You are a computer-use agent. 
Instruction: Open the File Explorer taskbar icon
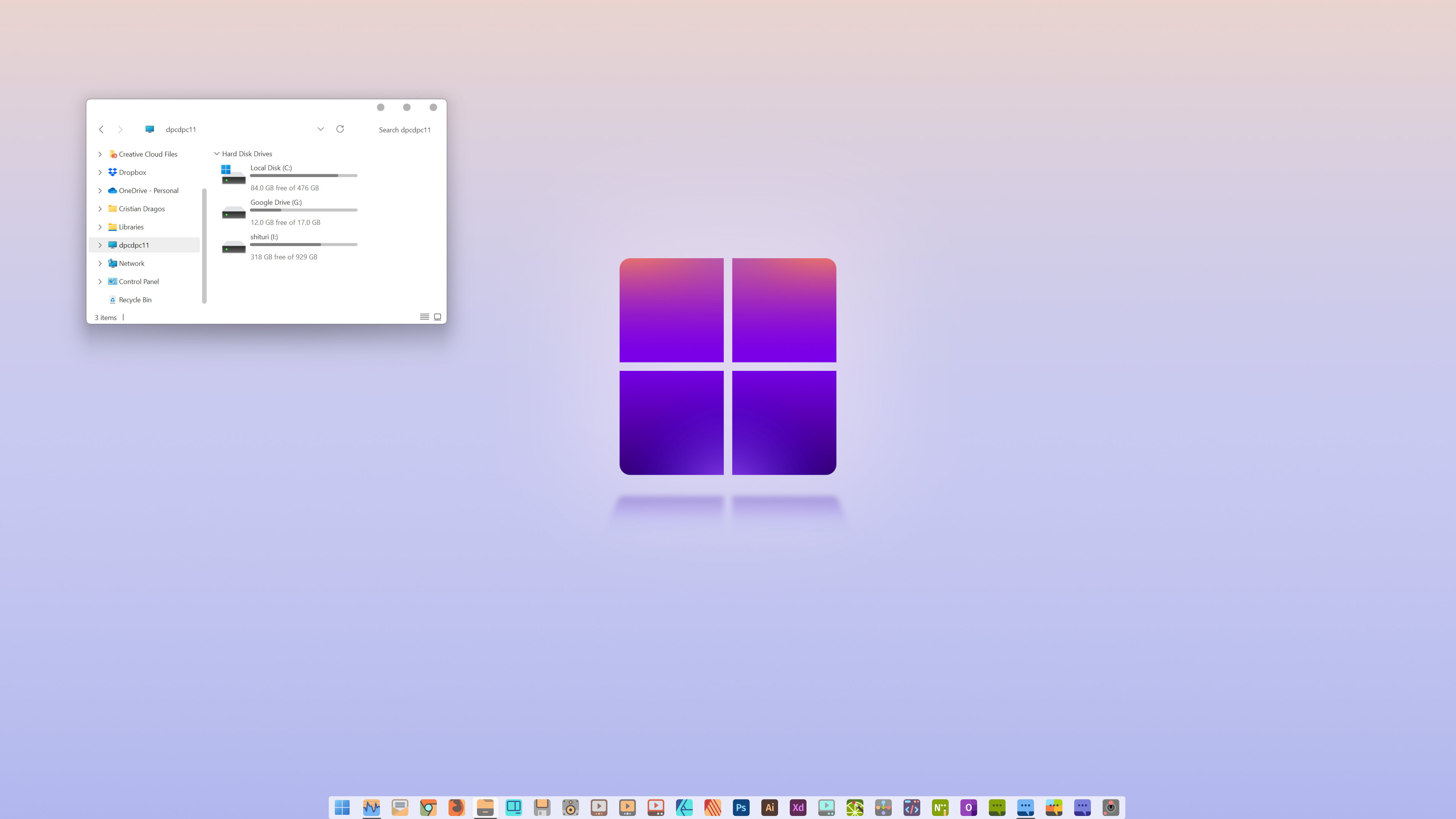pyautogui.click(x=485, y=807)
